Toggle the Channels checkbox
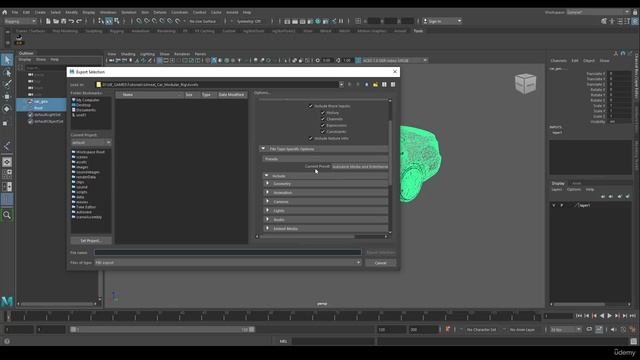Screen dimensions: 640x360 point(323,119)
